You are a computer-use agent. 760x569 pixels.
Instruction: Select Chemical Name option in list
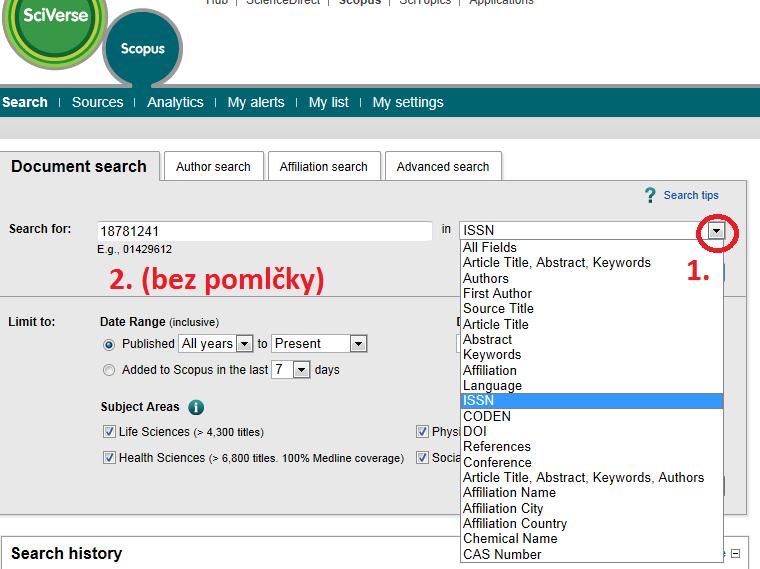(x=591, y=538)
